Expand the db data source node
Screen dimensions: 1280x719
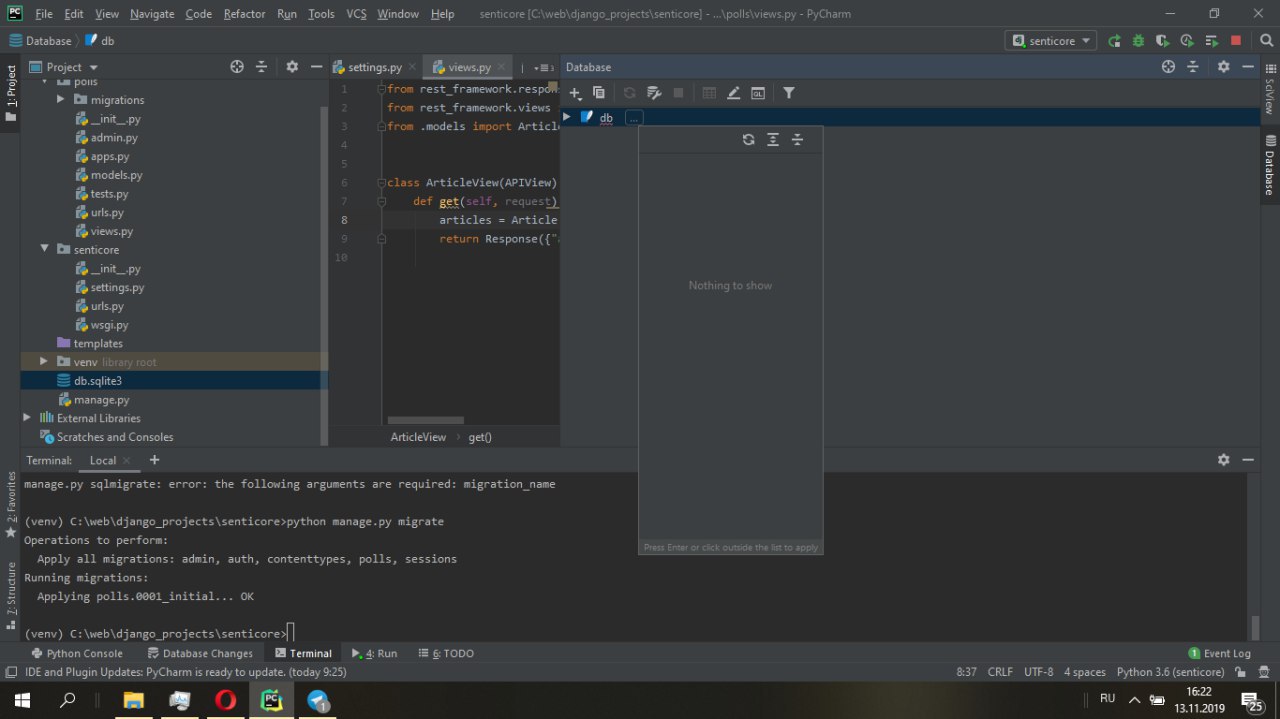coord(567,118)
